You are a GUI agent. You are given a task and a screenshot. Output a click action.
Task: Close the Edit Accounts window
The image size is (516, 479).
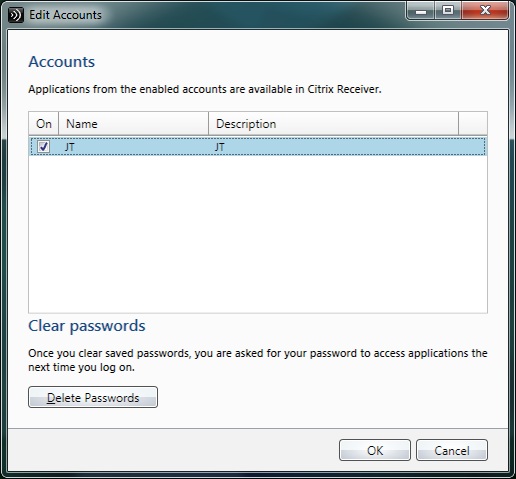click(485, 11)
